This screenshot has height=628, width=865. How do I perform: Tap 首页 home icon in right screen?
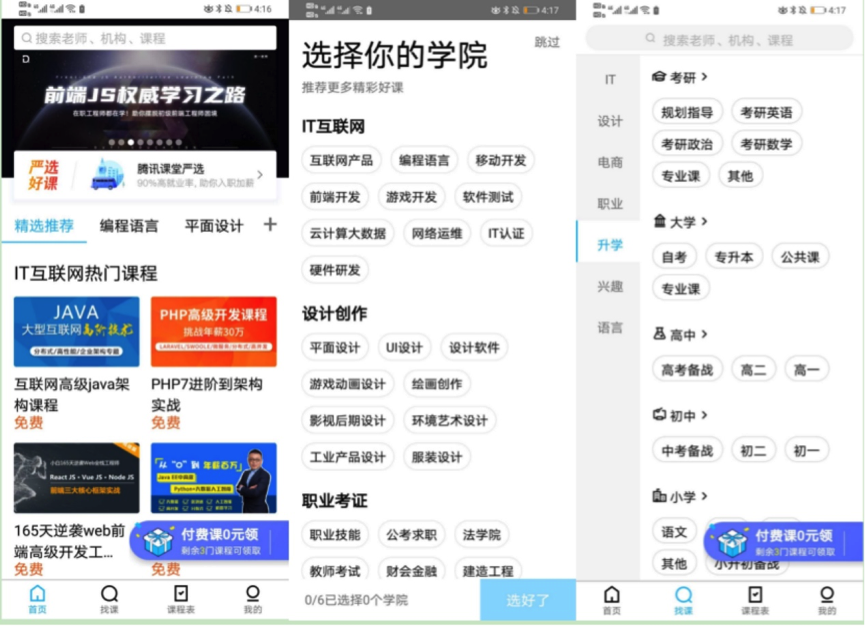[611, 600]
